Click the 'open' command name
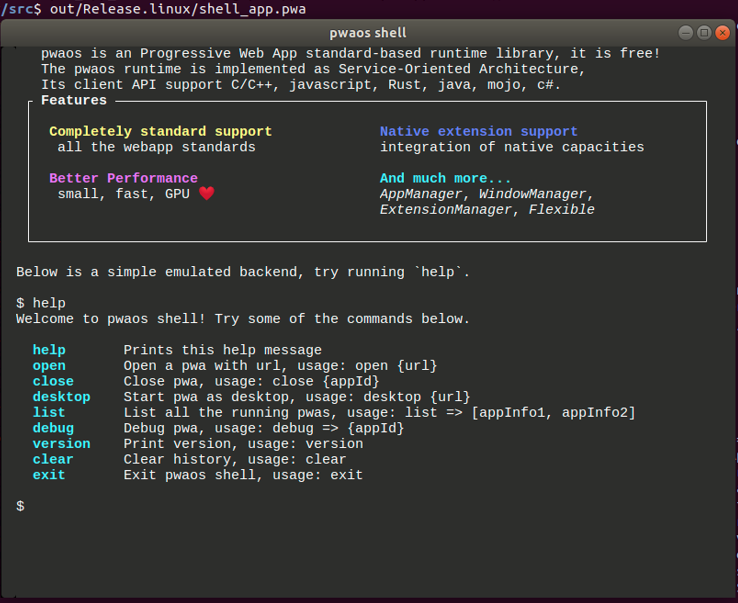The width and height of the screenshot is (738, 603). (x=49, y=366)
